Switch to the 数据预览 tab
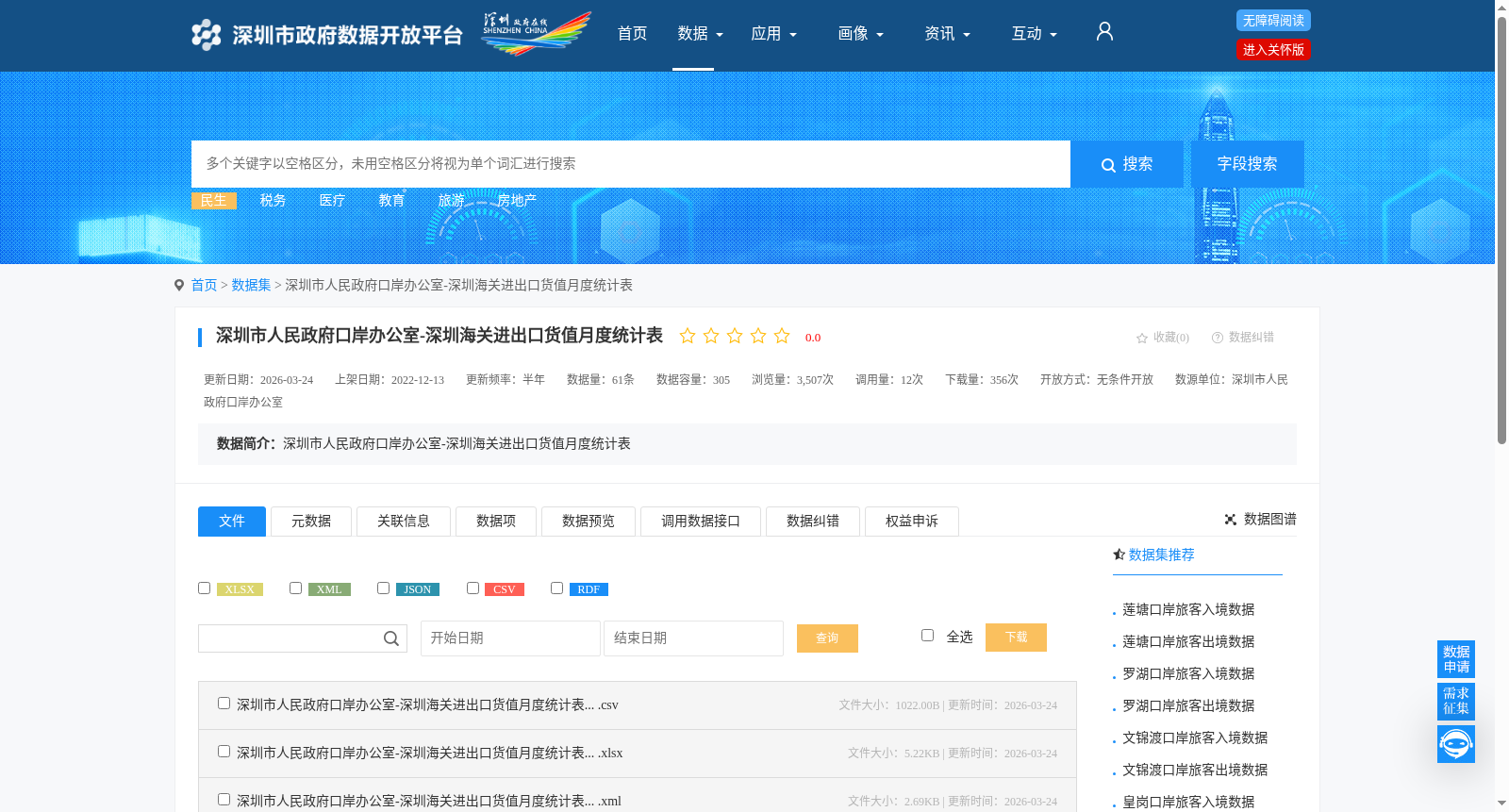Viewport: 1509px width, 812px height. pyautogui.click(x=589, y=522)
